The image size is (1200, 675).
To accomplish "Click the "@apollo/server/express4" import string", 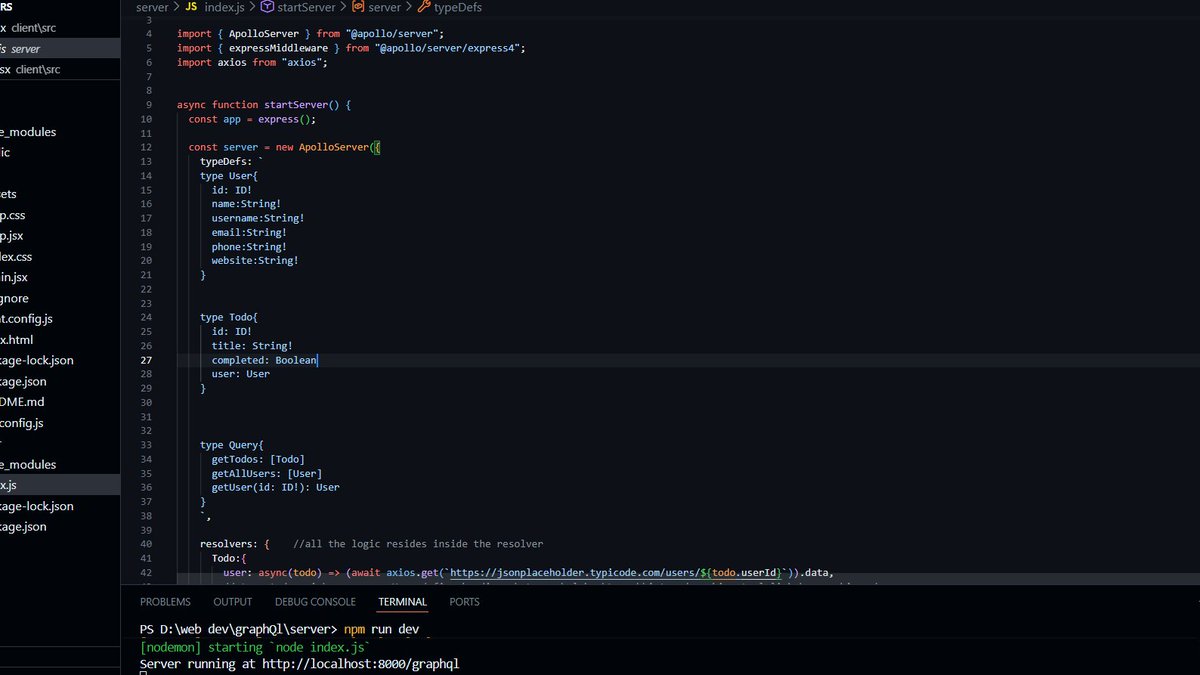I will pyautogui.click(x=450, y=48).
